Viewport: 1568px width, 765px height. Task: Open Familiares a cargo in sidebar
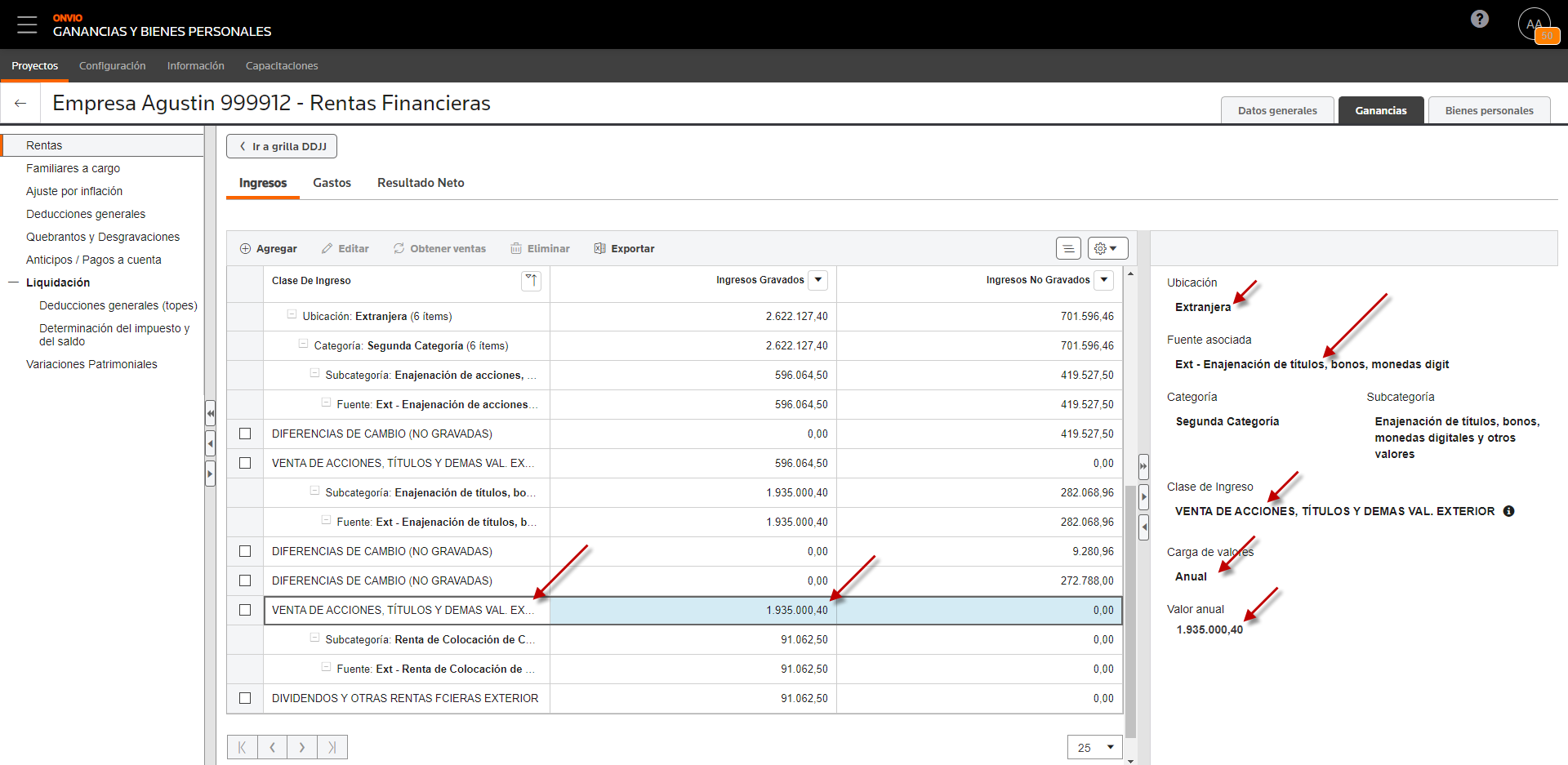tap(73, 168)
